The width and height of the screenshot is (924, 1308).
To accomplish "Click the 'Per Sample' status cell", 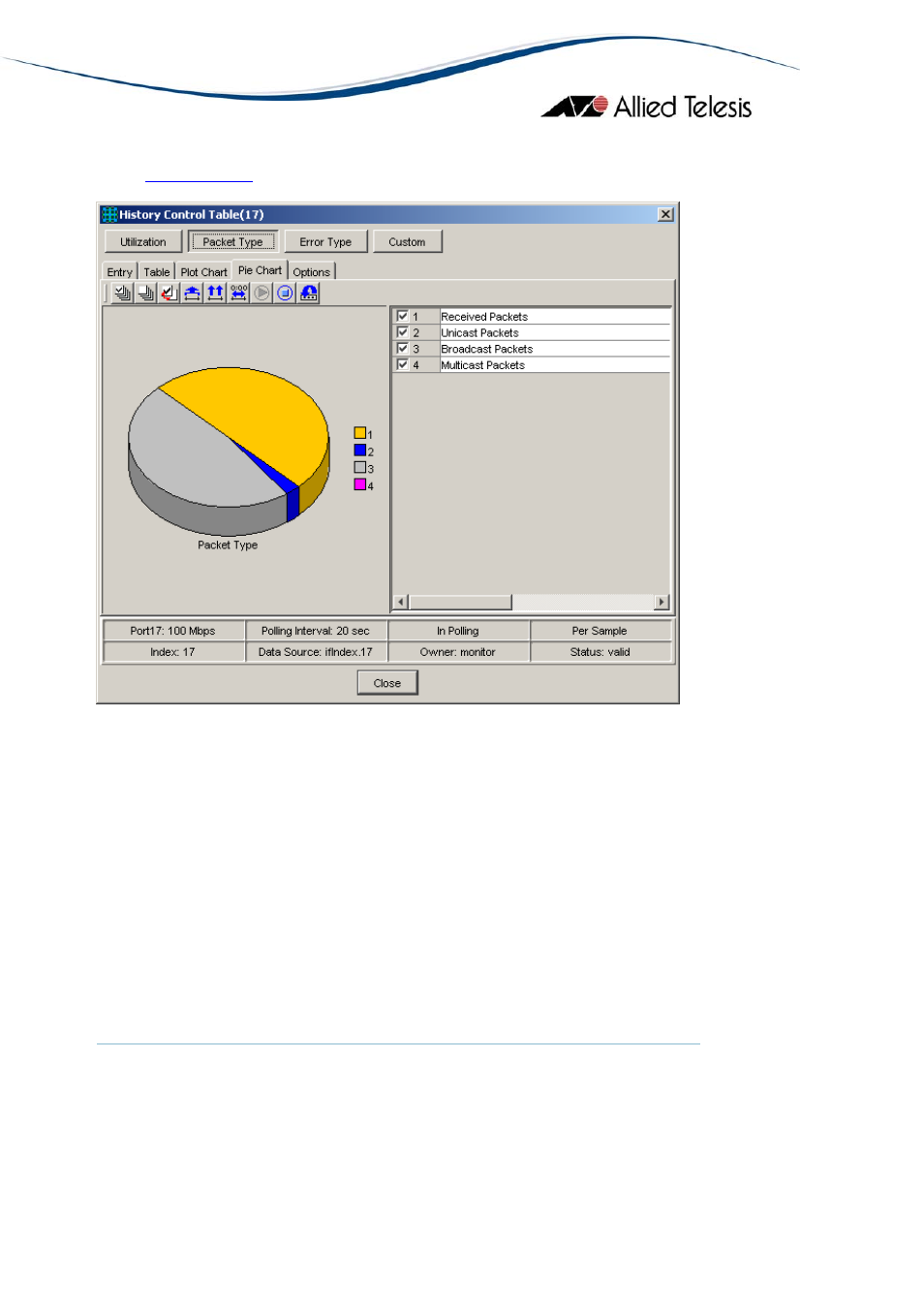I will coord(600,631).
